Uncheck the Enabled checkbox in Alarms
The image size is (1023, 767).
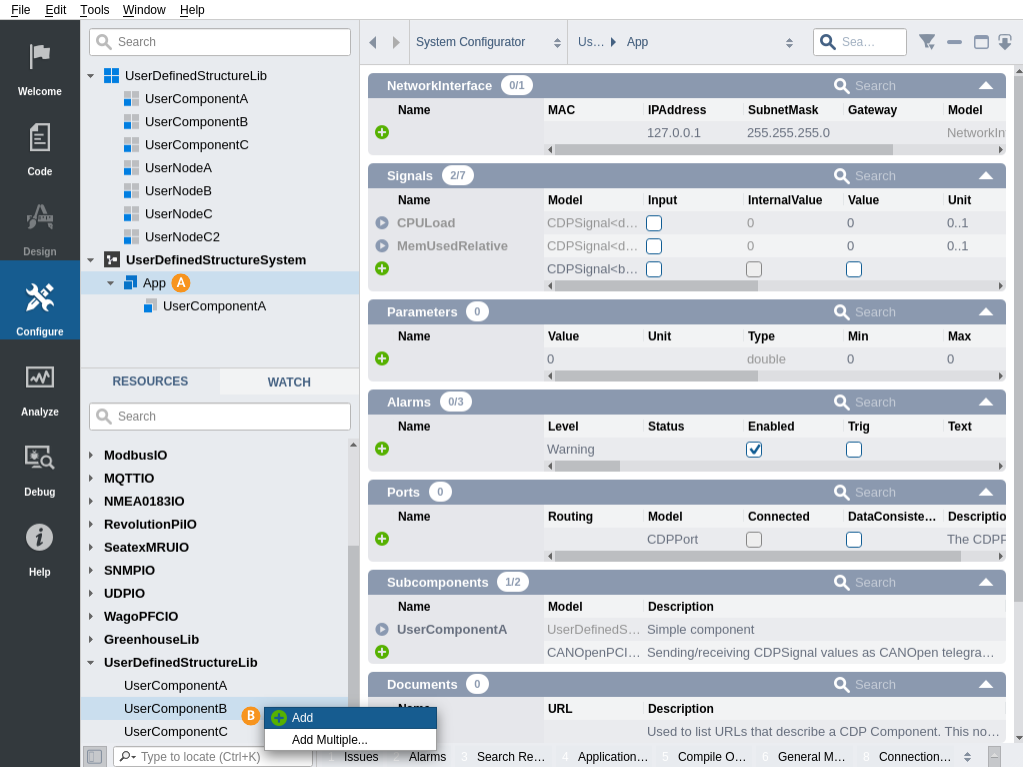754,450
